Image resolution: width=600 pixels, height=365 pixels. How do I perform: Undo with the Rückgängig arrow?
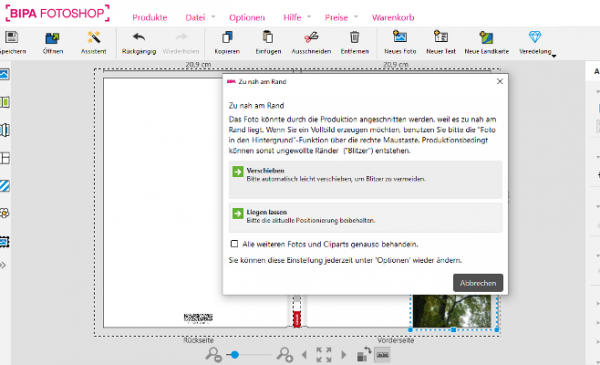139,37
